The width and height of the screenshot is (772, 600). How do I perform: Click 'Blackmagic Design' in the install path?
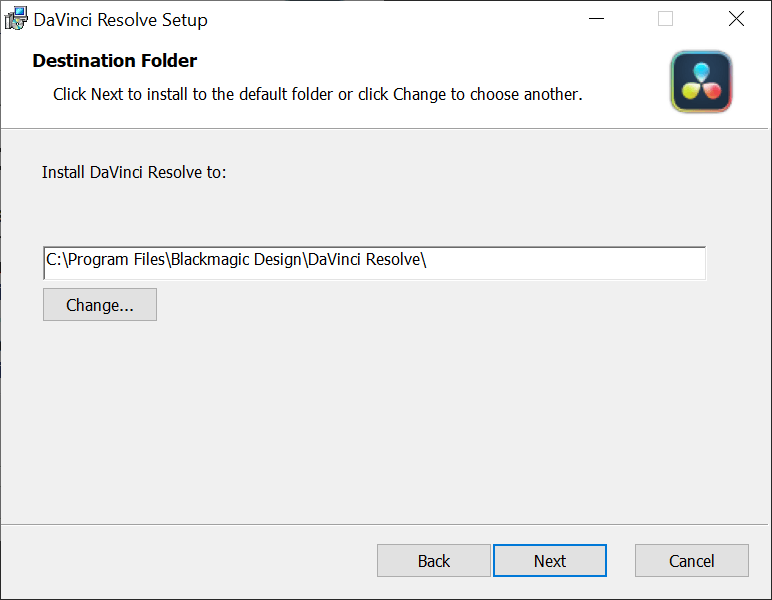[x=235, y=260]
